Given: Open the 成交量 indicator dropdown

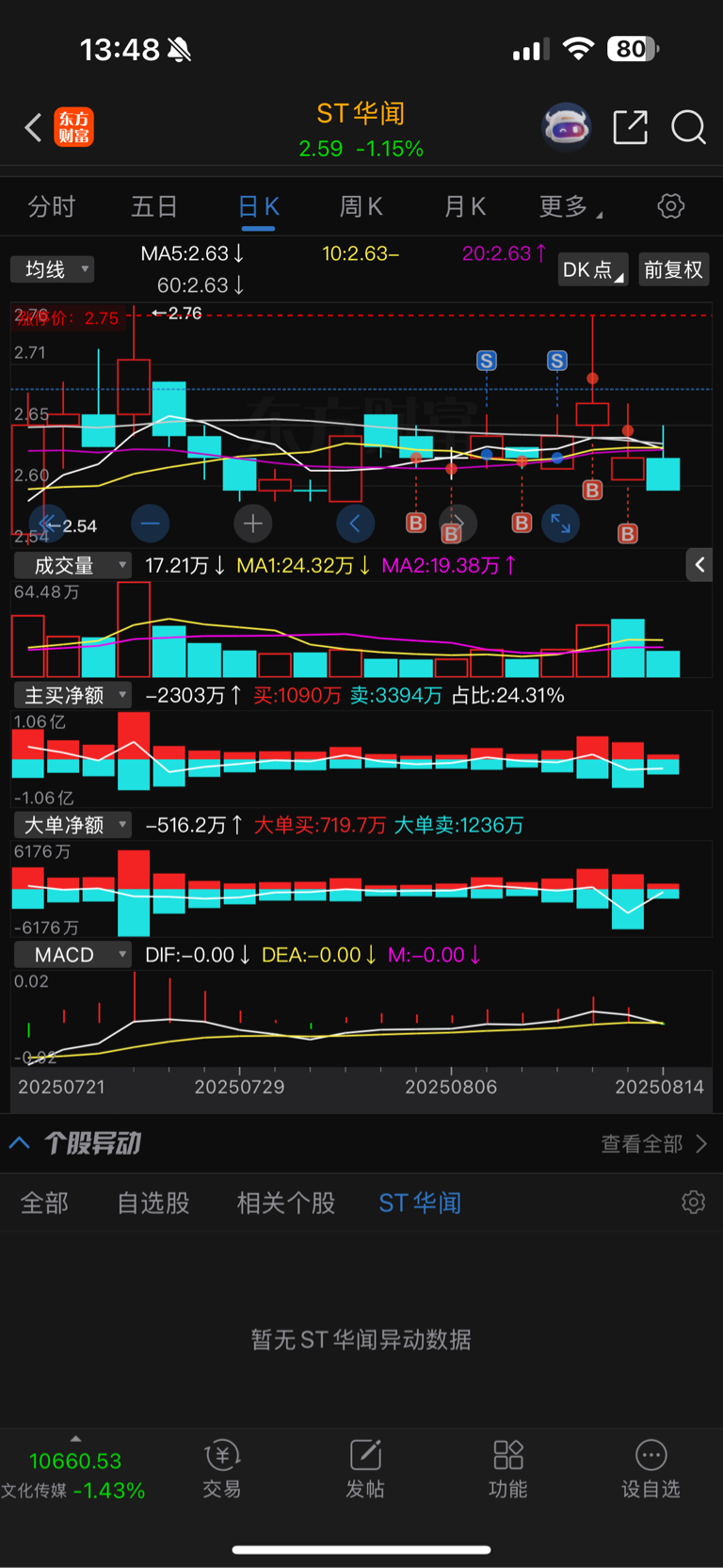Looking at the screenshot, I should 72,565.
